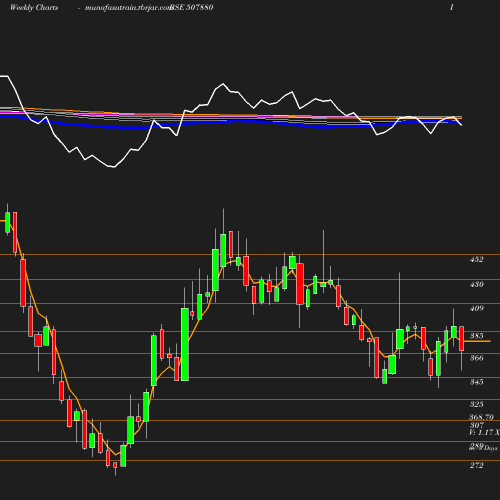Click the "452" price level label

477,259
